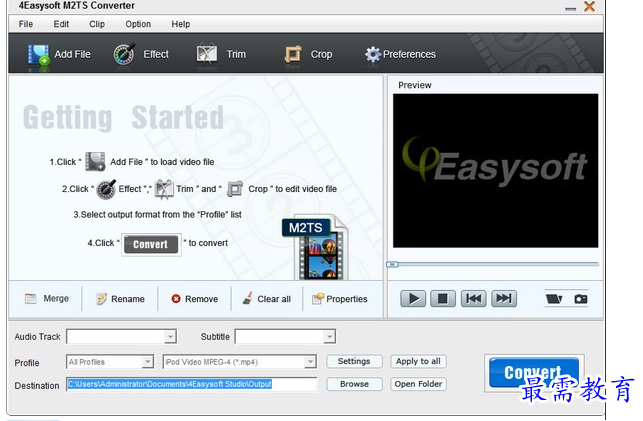643x421 pixels.
Task: Jump to previous in preview controls
Action: [474, 298]
